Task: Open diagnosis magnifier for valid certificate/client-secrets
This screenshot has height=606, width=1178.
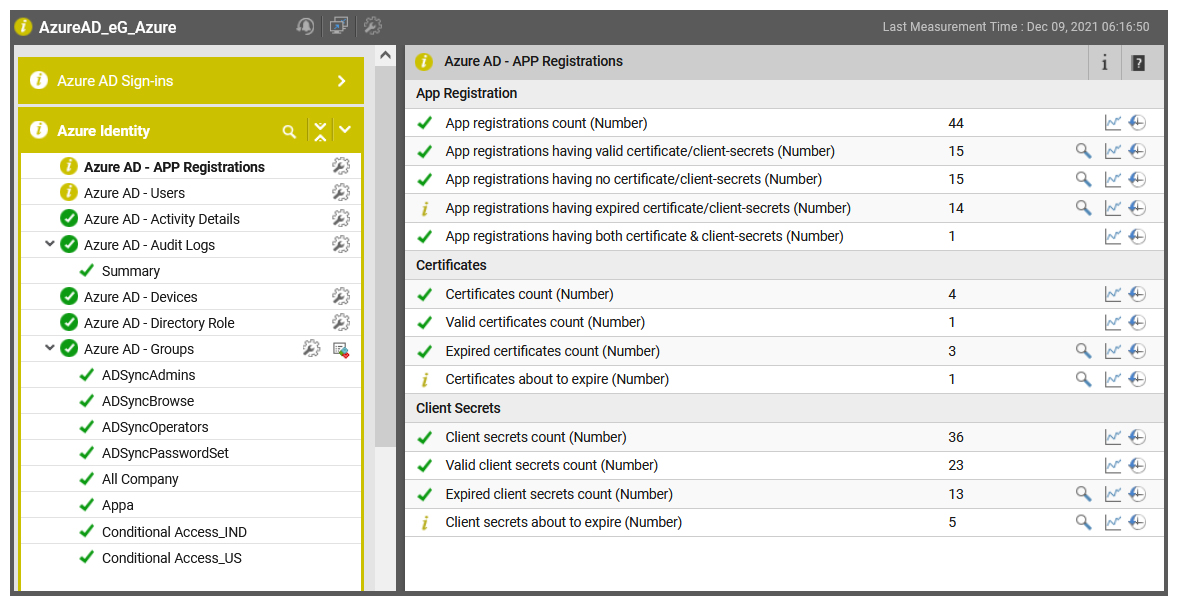Action: coord(1083,151)
